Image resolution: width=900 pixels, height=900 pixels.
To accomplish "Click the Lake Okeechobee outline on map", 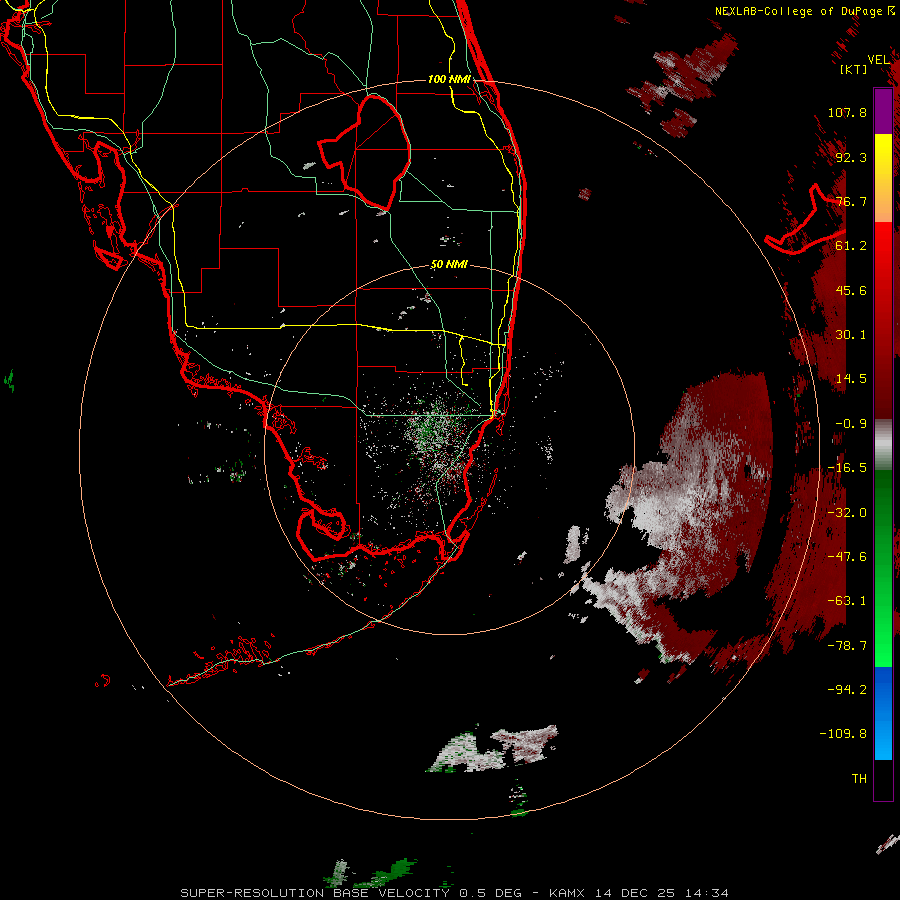I will click(366, 152).
